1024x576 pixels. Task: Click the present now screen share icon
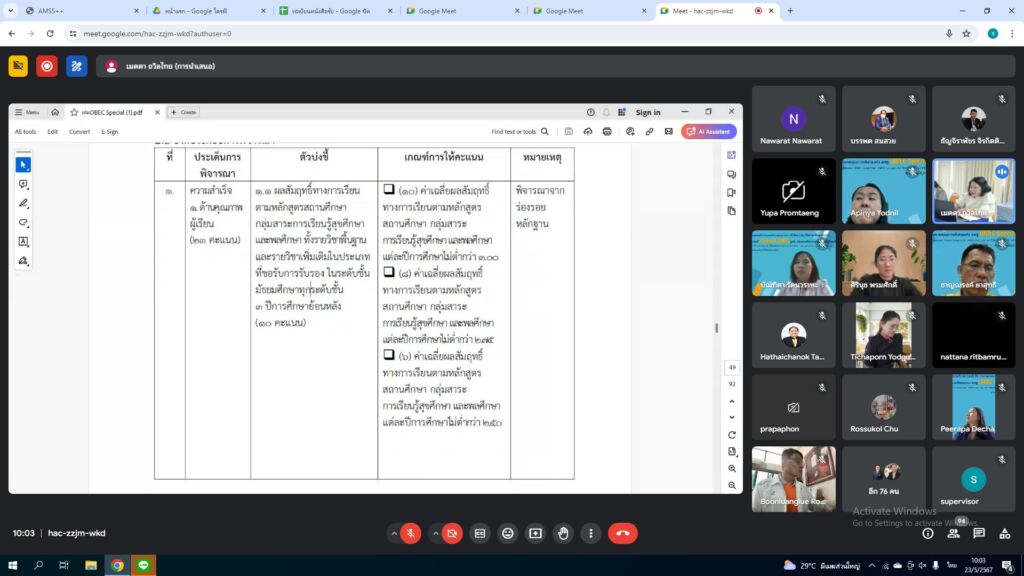click(535, 534)
